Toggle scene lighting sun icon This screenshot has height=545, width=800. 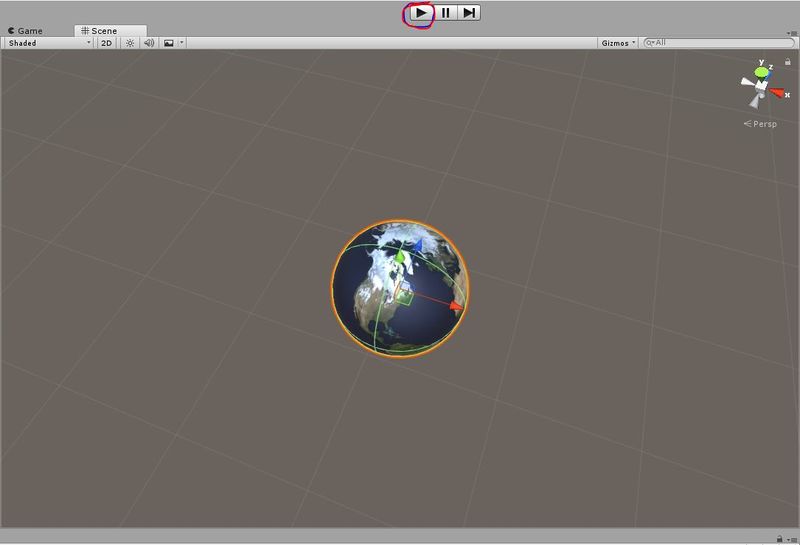(130, 43)
